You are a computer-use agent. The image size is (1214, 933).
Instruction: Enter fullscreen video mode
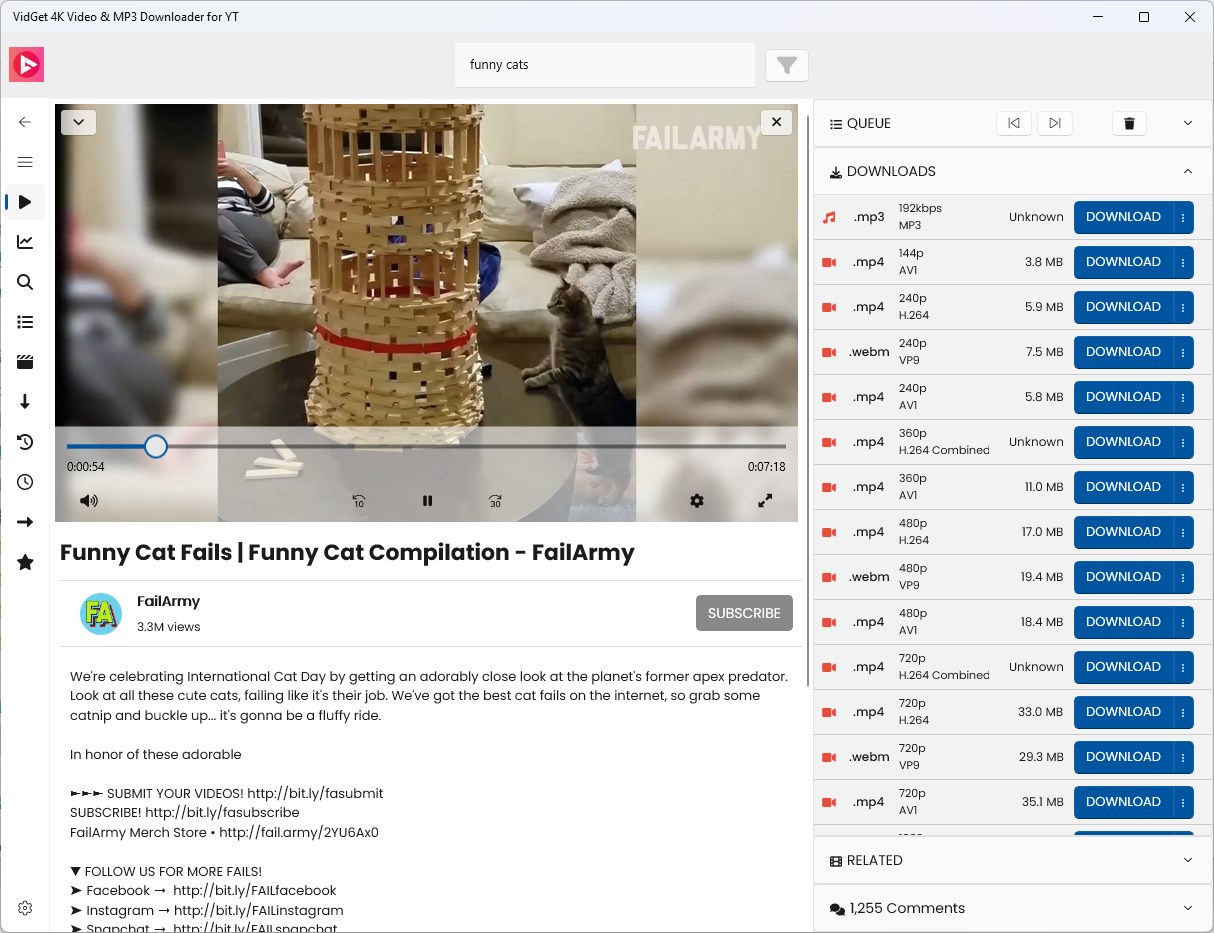tap(765, 501)
